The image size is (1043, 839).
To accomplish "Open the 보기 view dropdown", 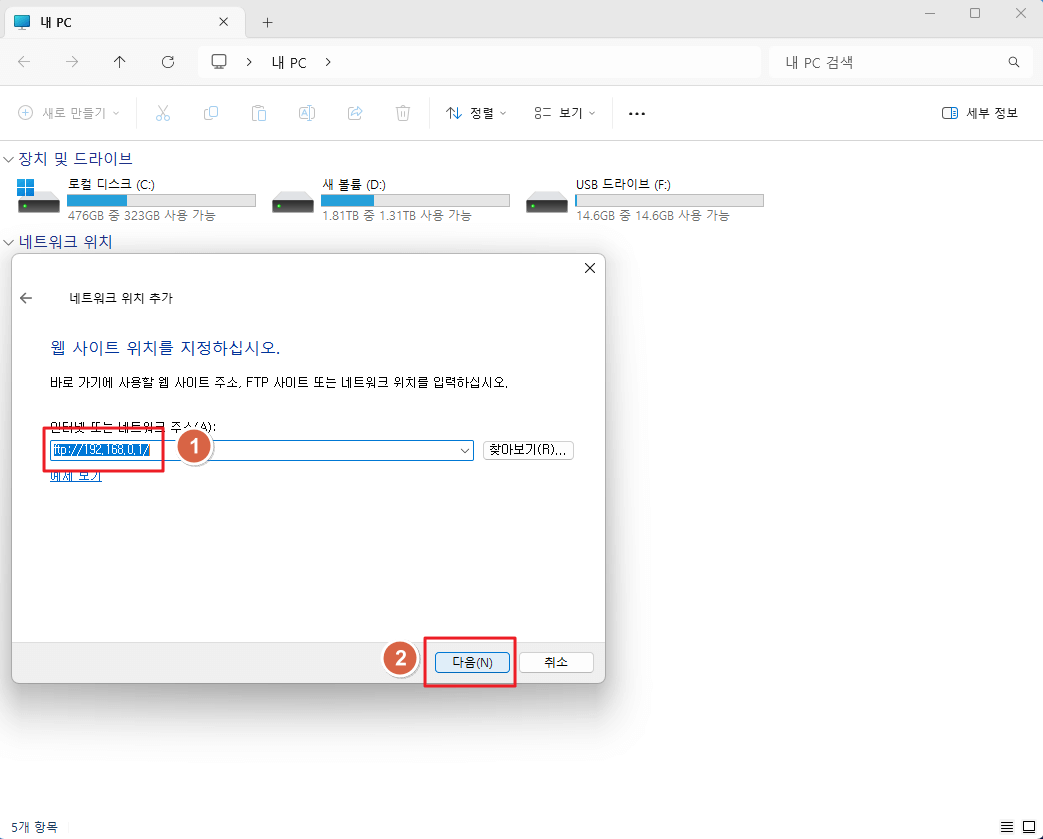I will (x=565, y=113).
